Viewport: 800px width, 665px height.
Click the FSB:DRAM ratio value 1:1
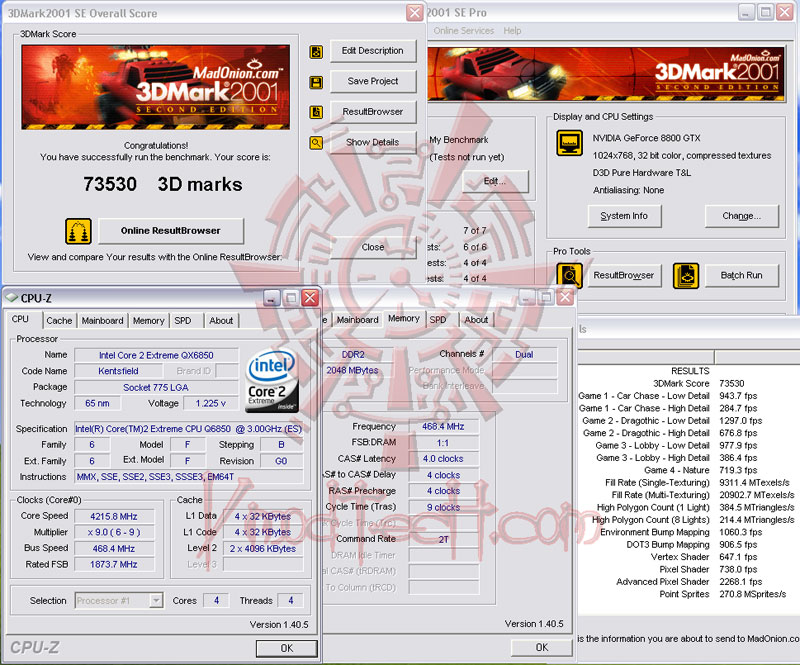[443, 443]
